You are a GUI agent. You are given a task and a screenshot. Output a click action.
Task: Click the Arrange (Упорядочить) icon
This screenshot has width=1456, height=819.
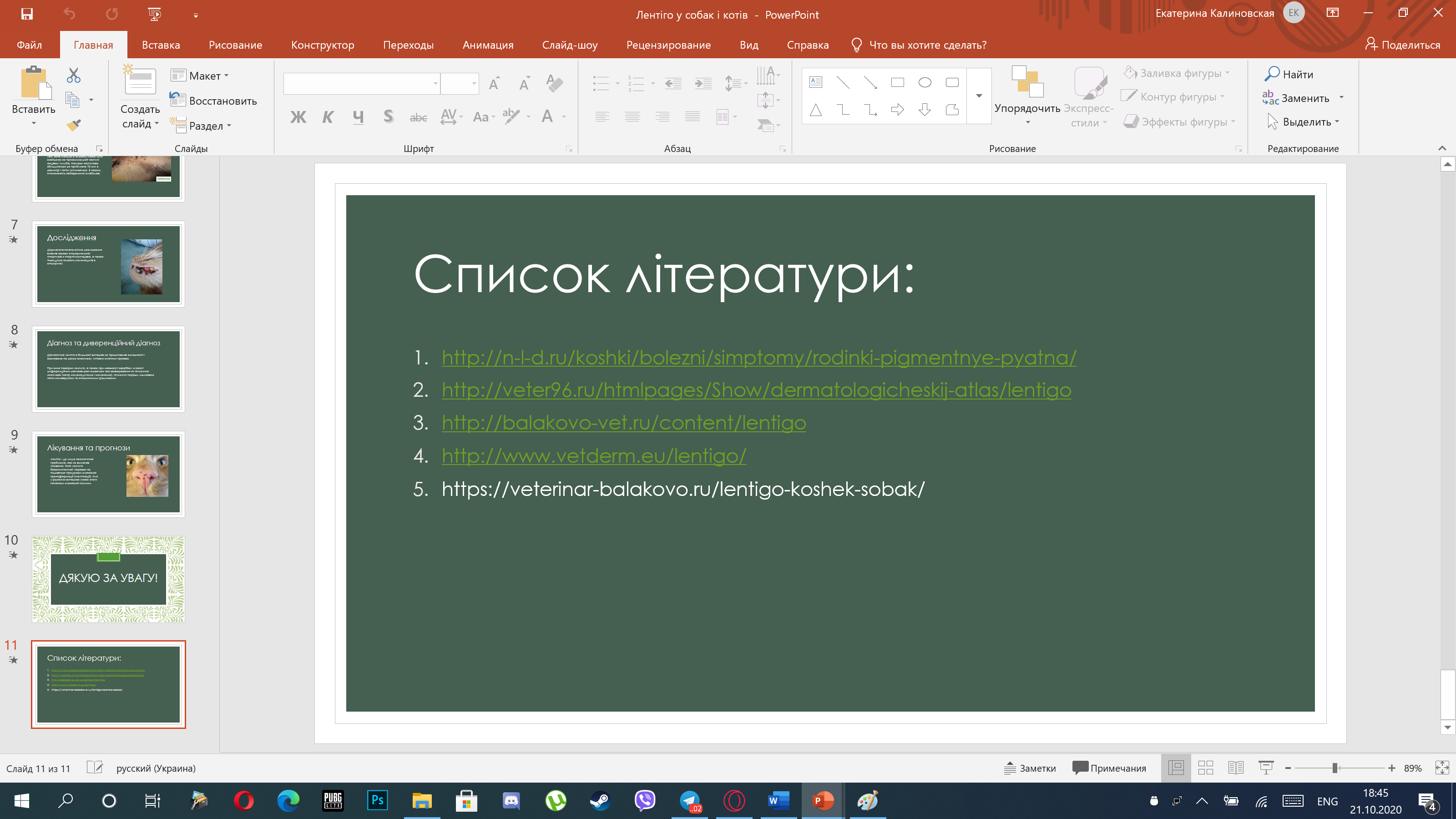coord(1027,82)
